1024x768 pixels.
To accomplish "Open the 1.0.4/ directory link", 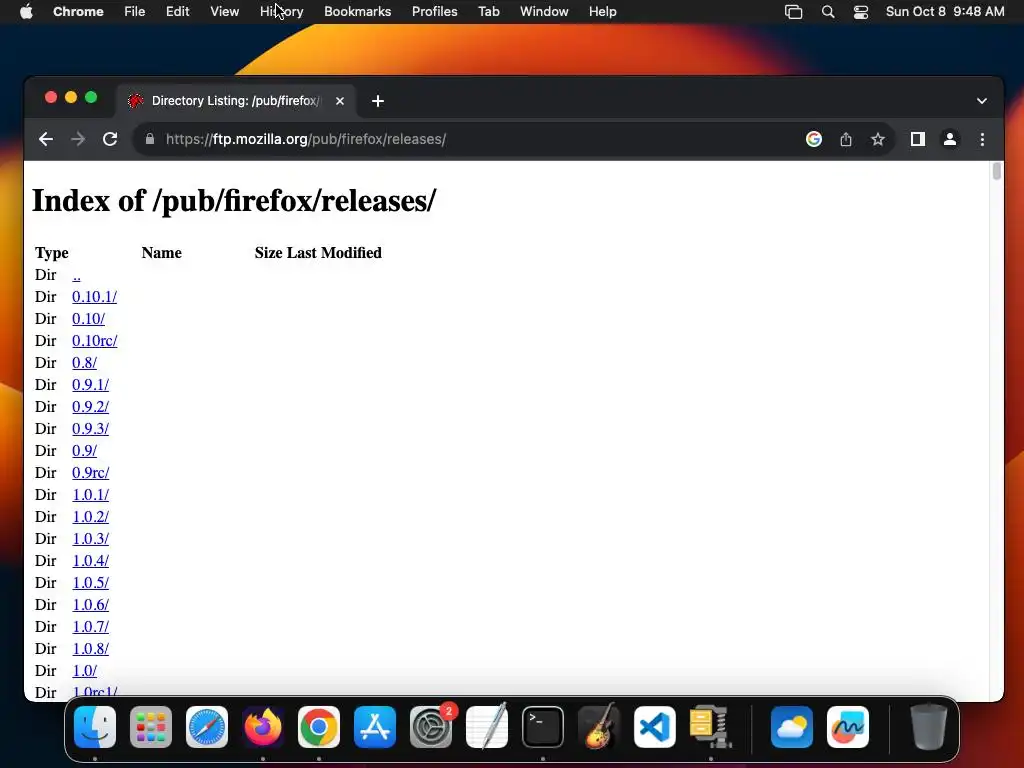I will tap(90, 560).
